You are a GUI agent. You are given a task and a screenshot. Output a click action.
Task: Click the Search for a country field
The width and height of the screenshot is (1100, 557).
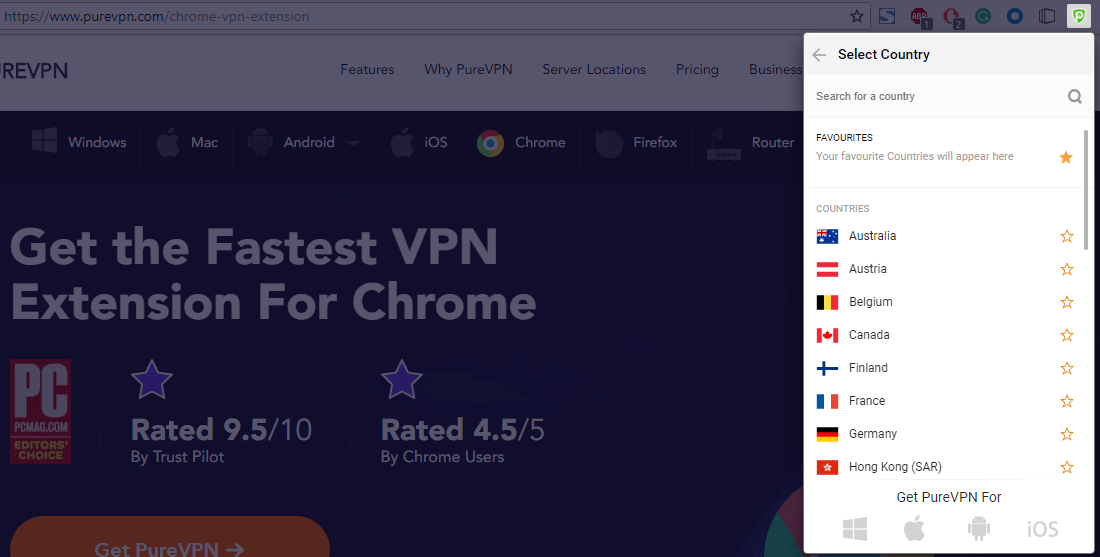click(x=938, y=96)
